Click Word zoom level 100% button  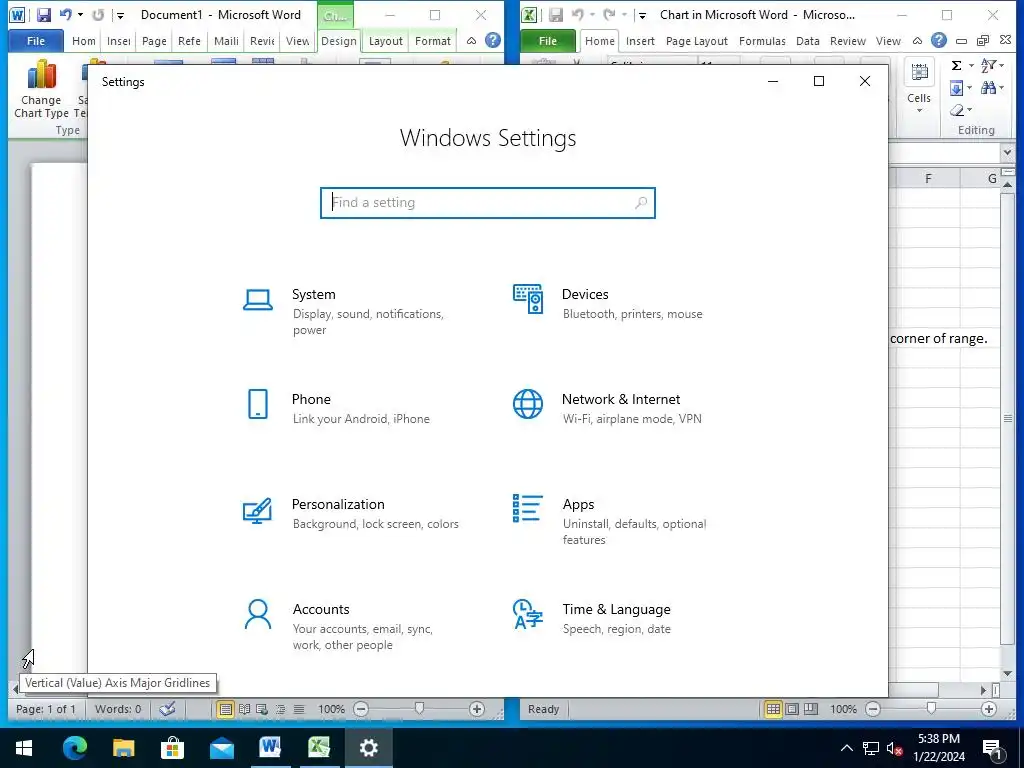(331, 709)
